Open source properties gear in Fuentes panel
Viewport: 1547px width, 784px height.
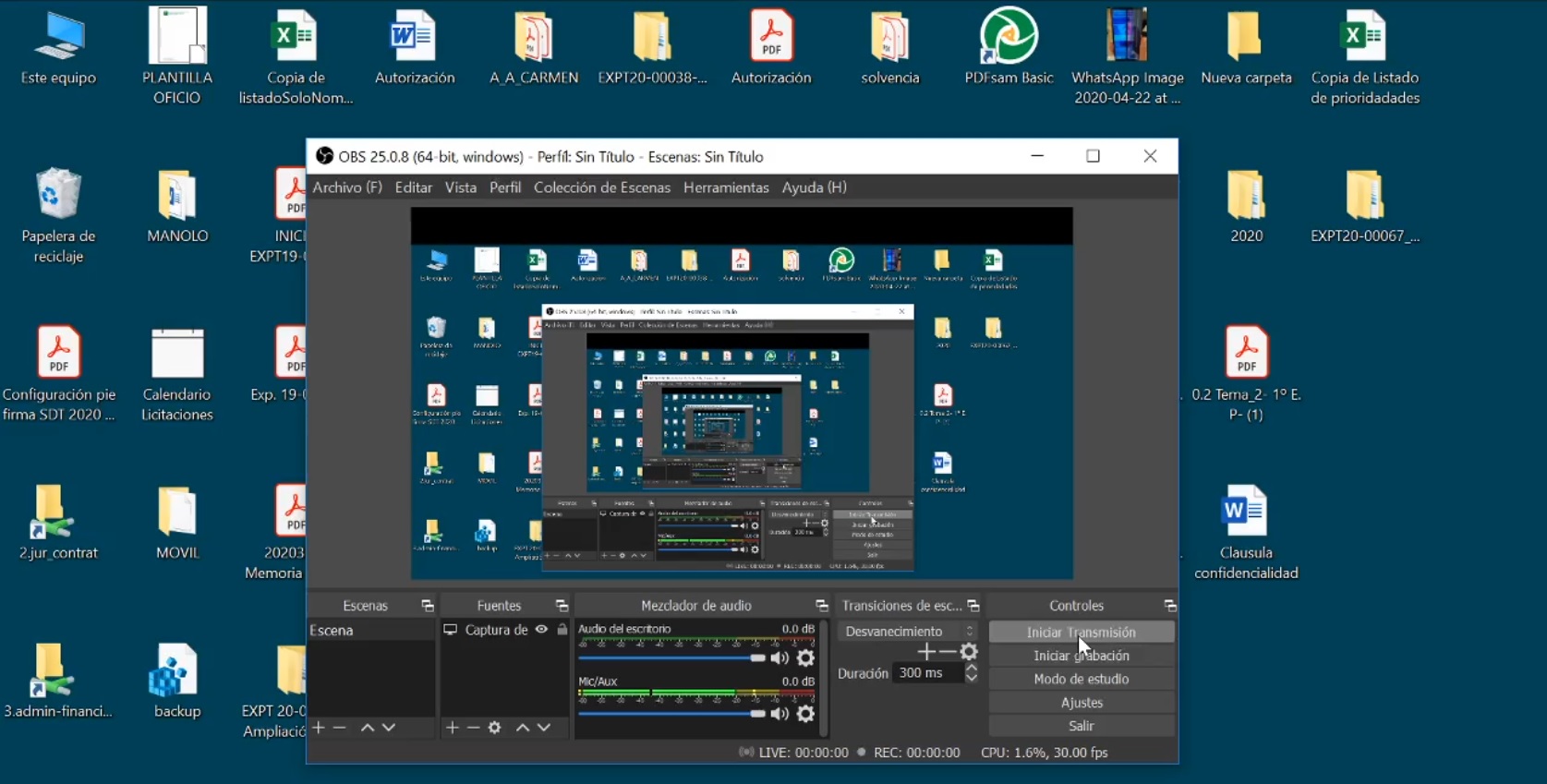(495, 728)
